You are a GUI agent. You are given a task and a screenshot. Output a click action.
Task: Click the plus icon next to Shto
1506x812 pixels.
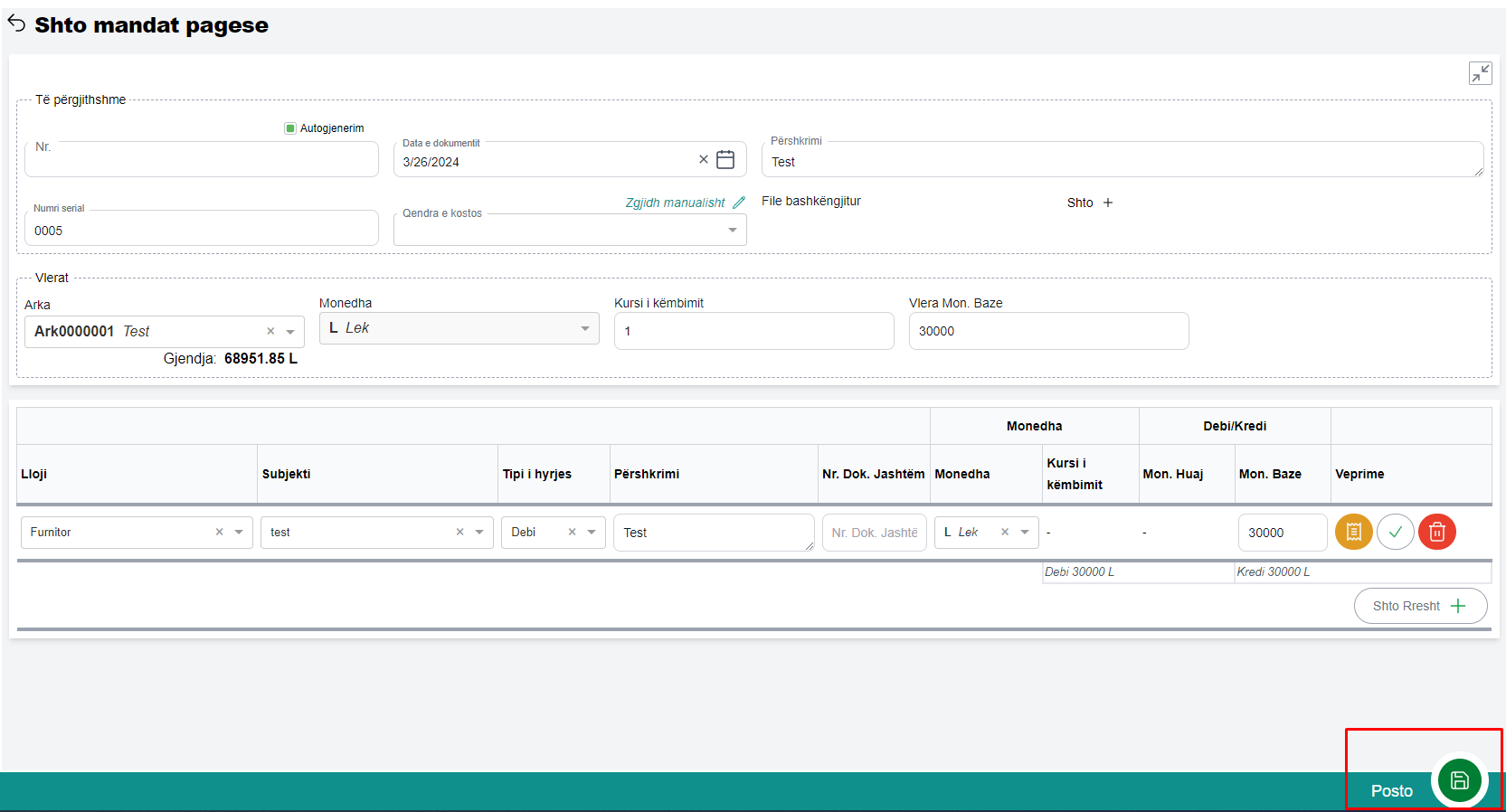1108,203
